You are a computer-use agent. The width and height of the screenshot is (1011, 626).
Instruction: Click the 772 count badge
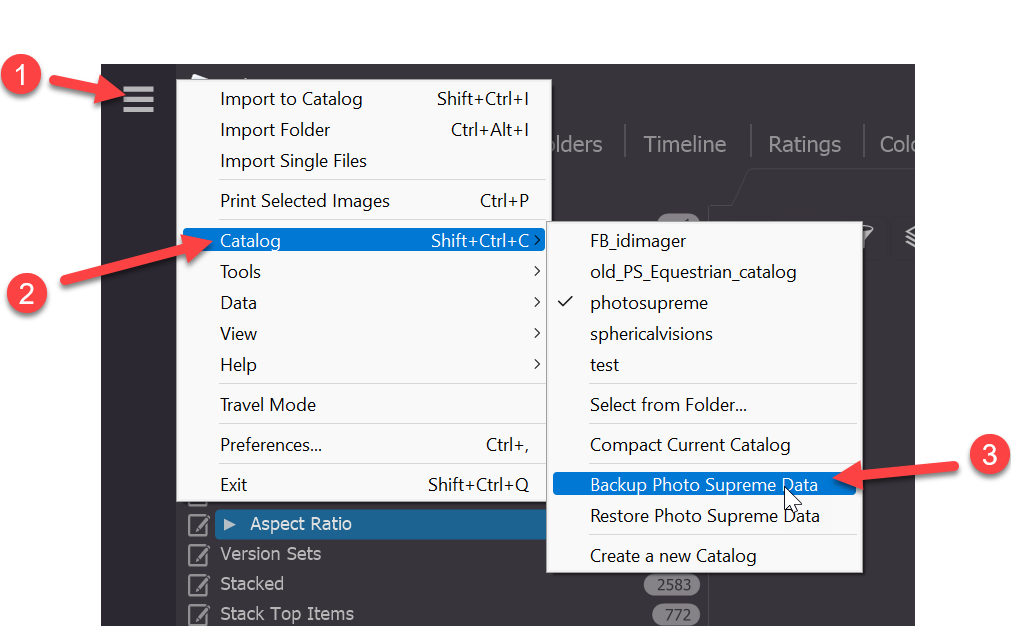coord(677,614)
